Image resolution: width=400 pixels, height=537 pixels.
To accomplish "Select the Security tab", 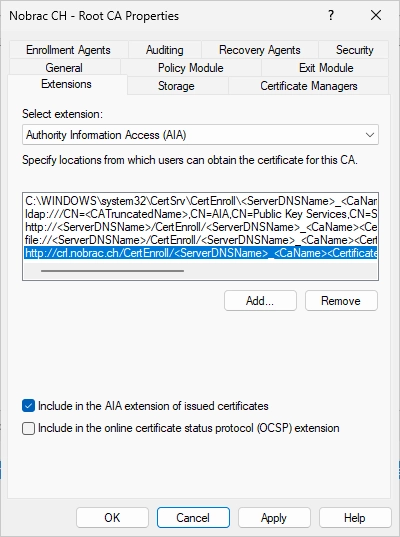I will point(354,50).
